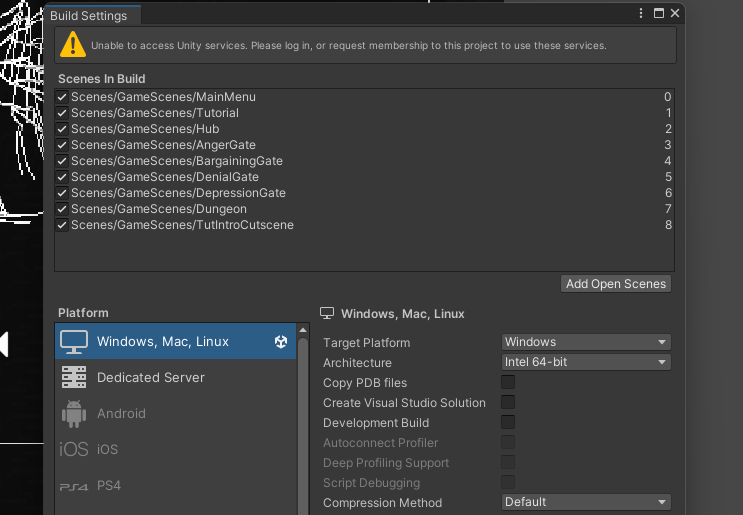This screenshot has height=515, width=743.
Task: Click the Development Build label
Action: point(376,423)
